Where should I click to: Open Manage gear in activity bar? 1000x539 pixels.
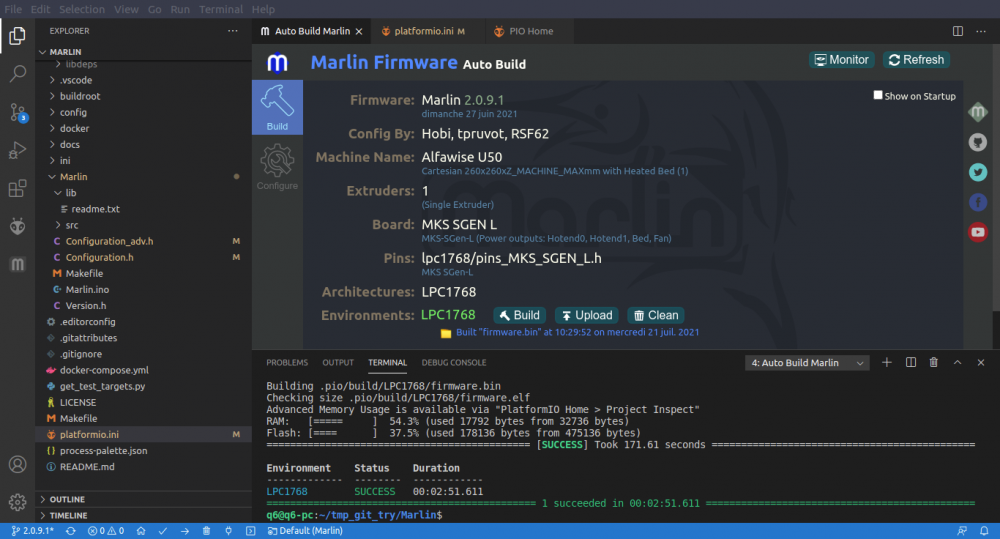(17, 502)
